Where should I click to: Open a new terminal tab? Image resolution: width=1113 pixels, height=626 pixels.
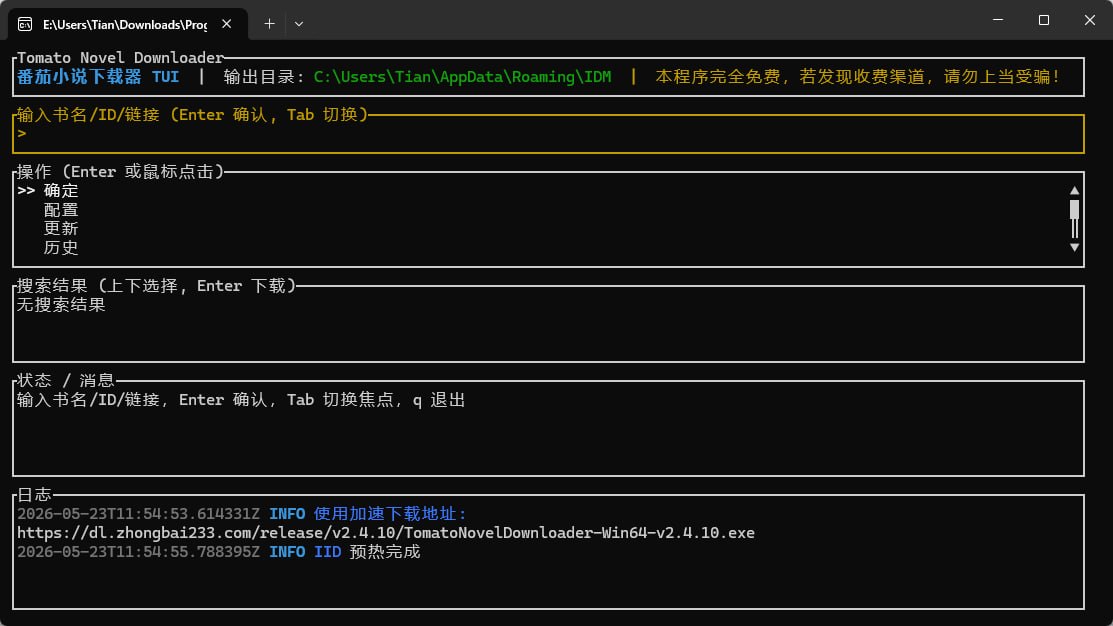click(x=269, y=24)
